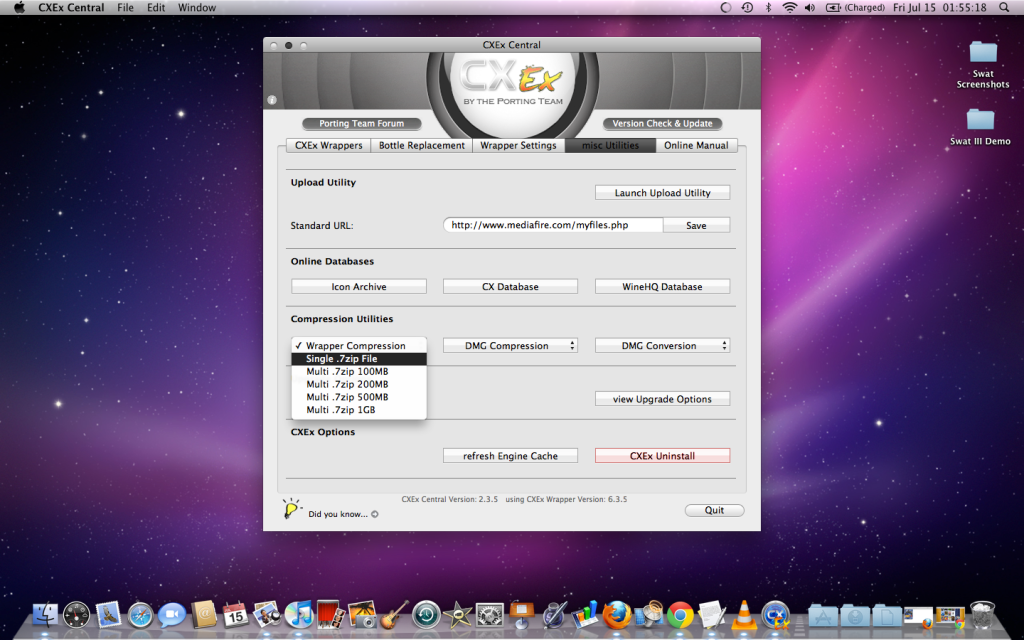Open the Online Manual tab
This screenshot has height=640, width=1024.
point(696,146)
